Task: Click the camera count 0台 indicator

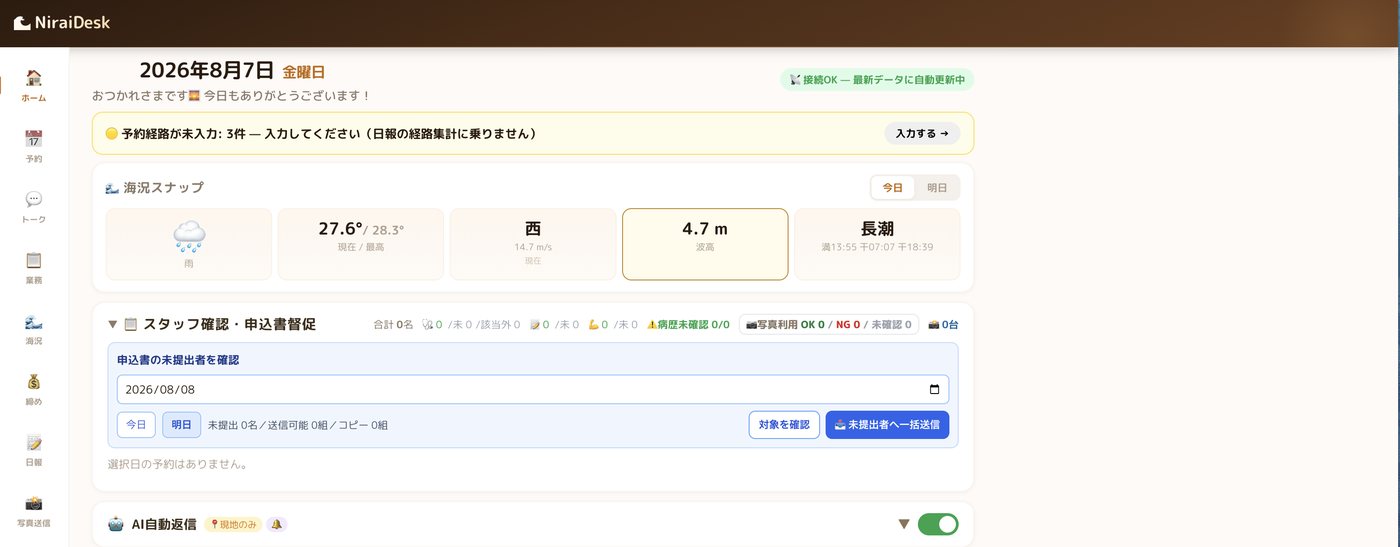Action: tap(943, 325)
